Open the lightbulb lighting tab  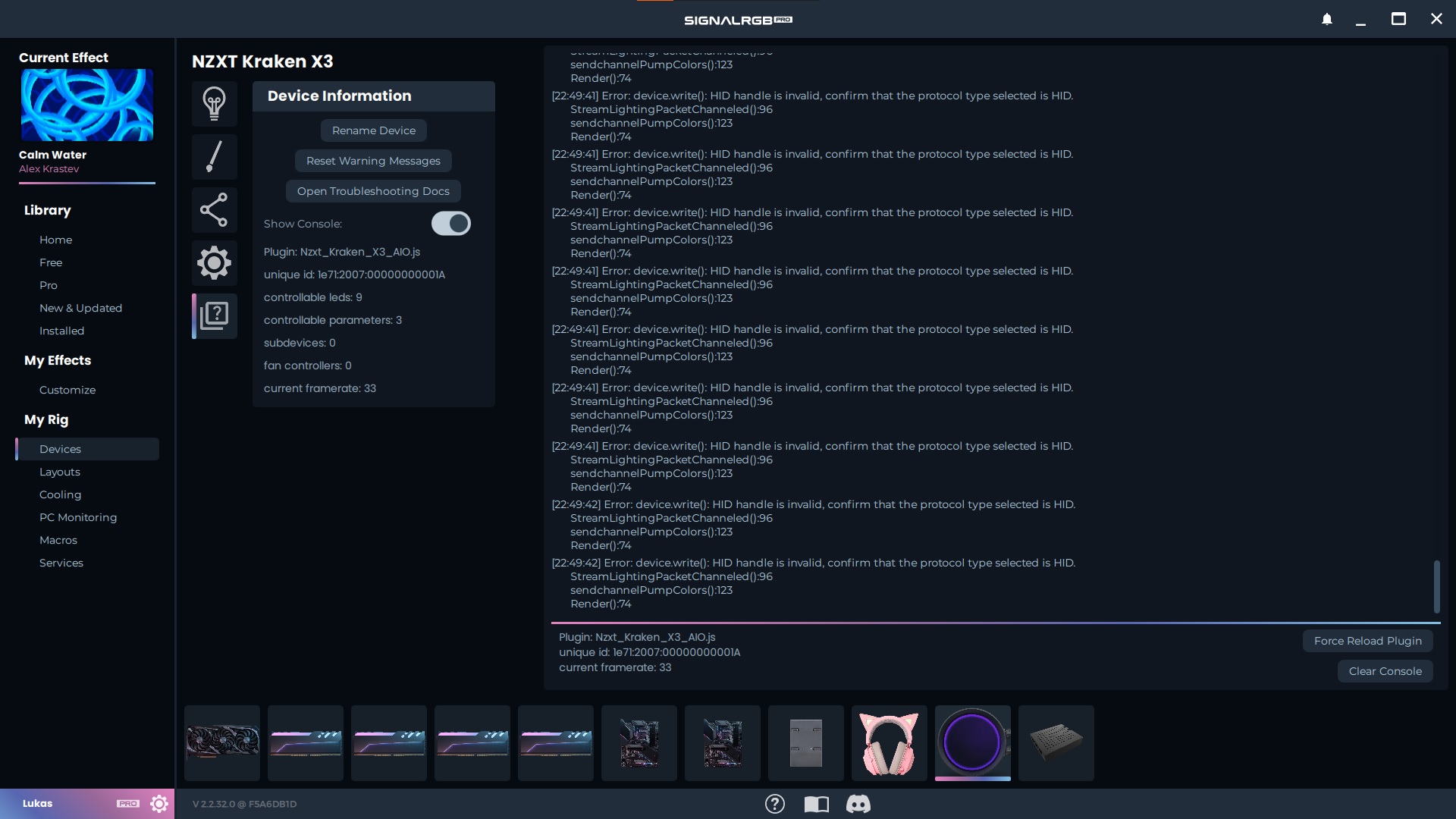click(x=214, y=104)
